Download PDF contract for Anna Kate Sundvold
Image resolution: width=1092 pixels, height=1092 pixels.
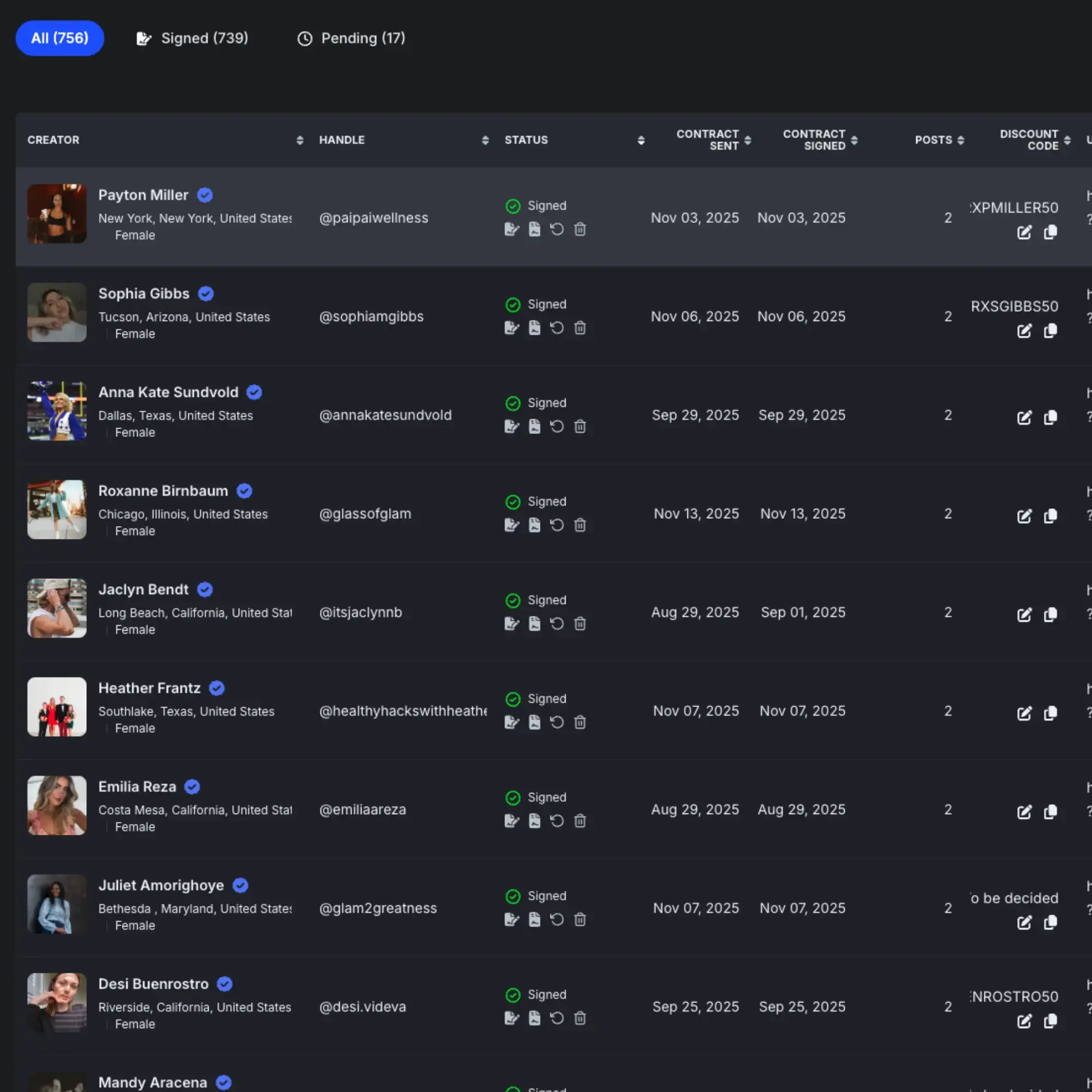(534, 427)
